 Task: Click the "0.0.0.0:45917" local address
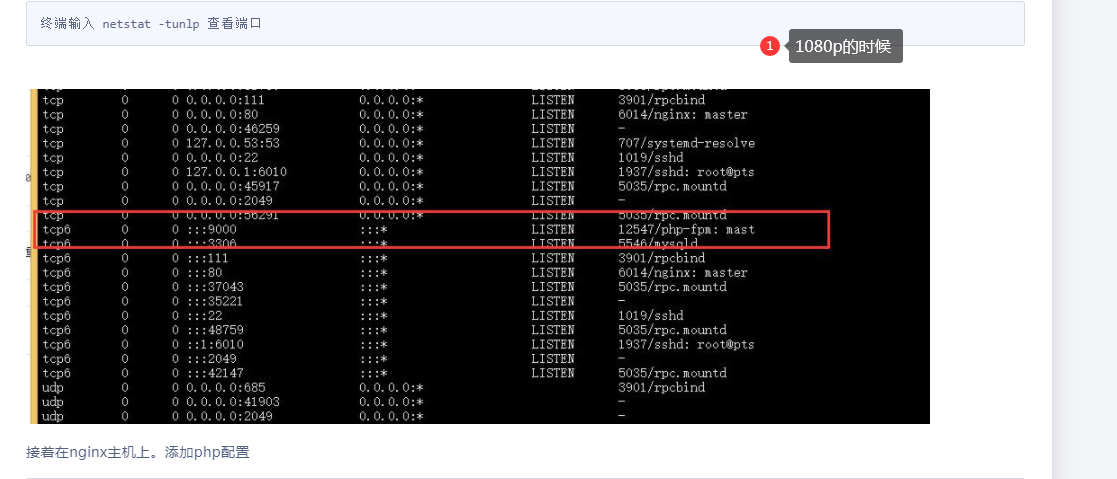(x=233, y=186)
